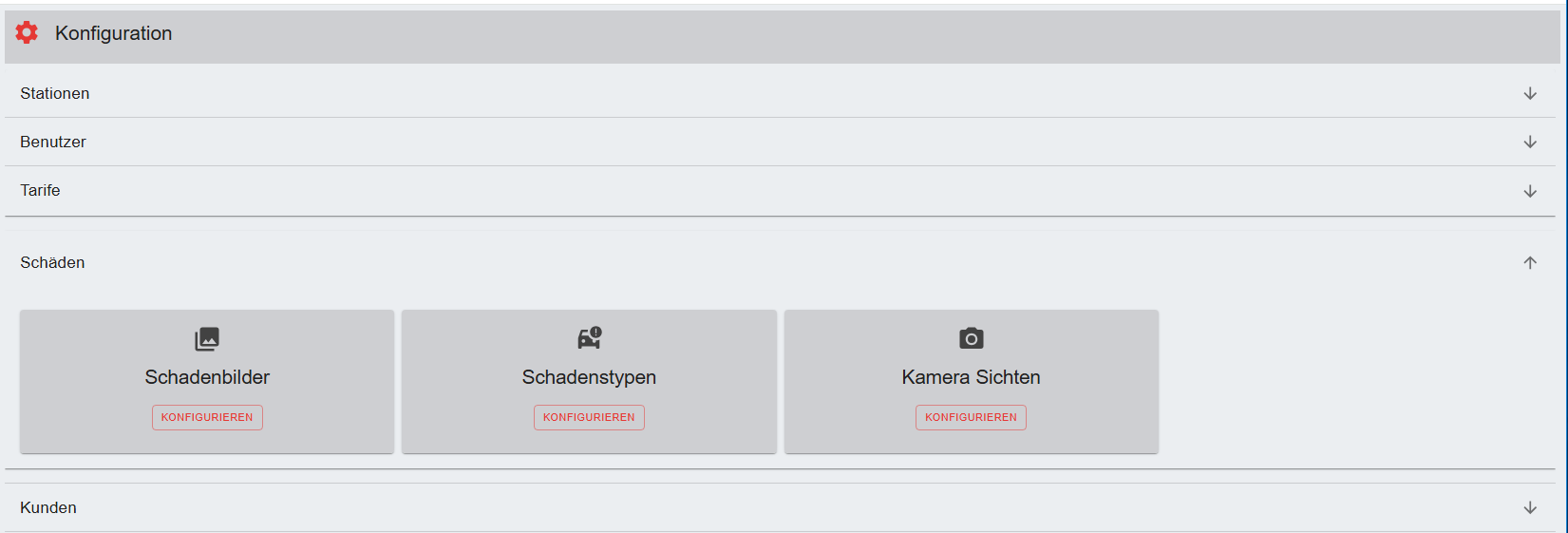1568x533 pixels.
Task: Click the Schadenstypen car damage icon
Action: [x=590, y=338]
